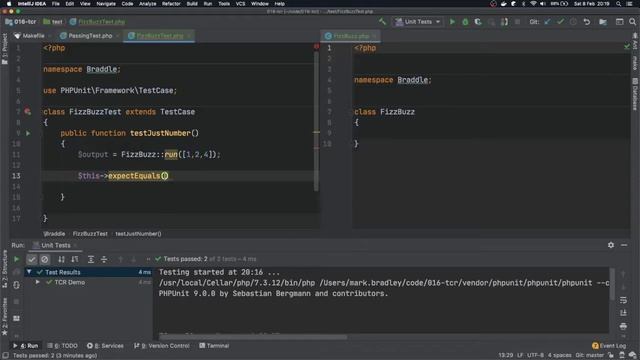This screenshot has height=360, width=640.
Task: Open the Terminal tool window
Action: [x=214, y=346]
